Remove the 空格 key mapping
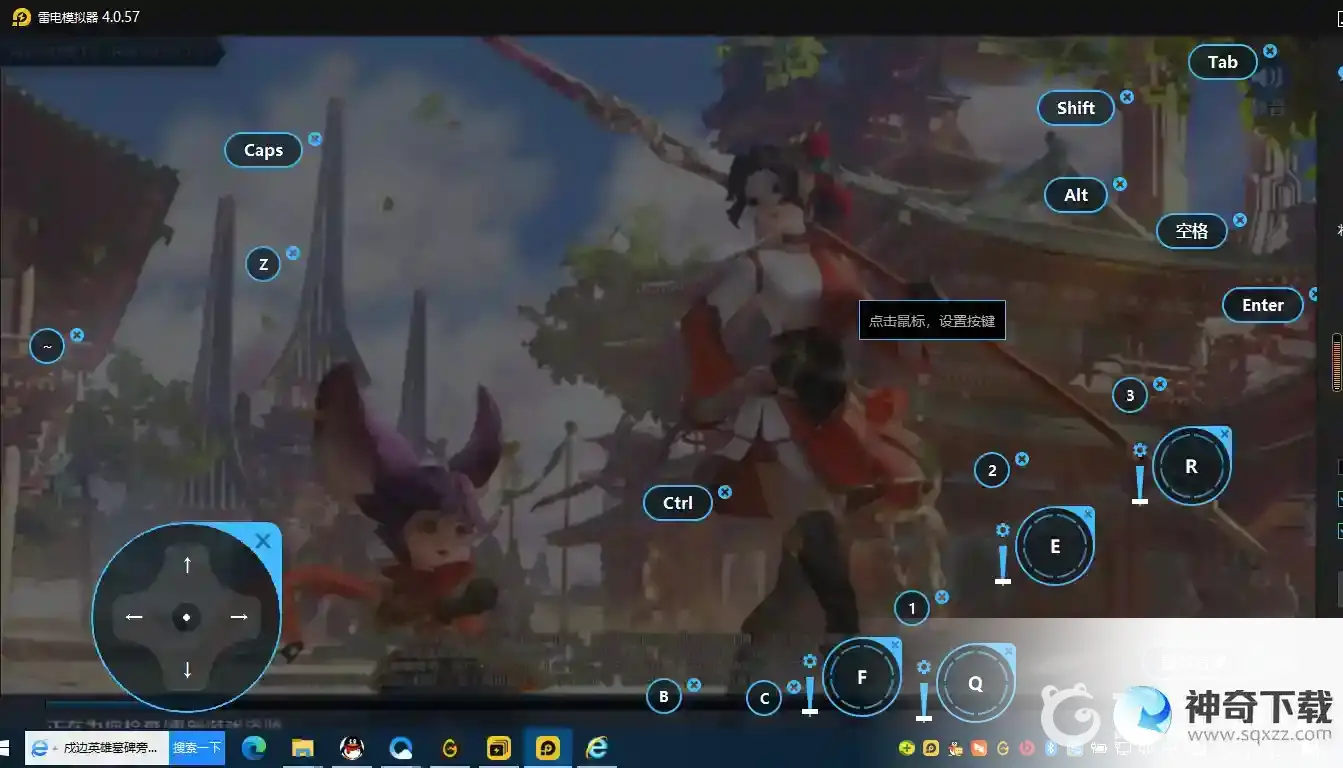 point(1240,220)
